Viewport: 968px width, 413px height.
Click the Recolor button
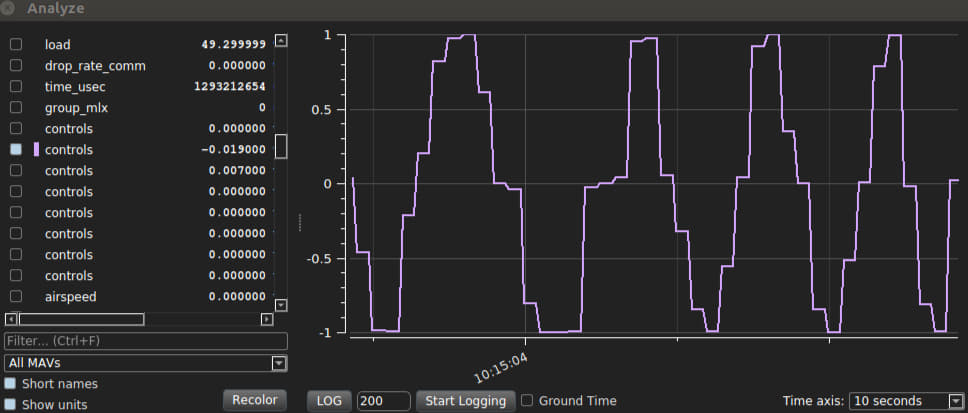pyautogui.click(x=255, y=400)
